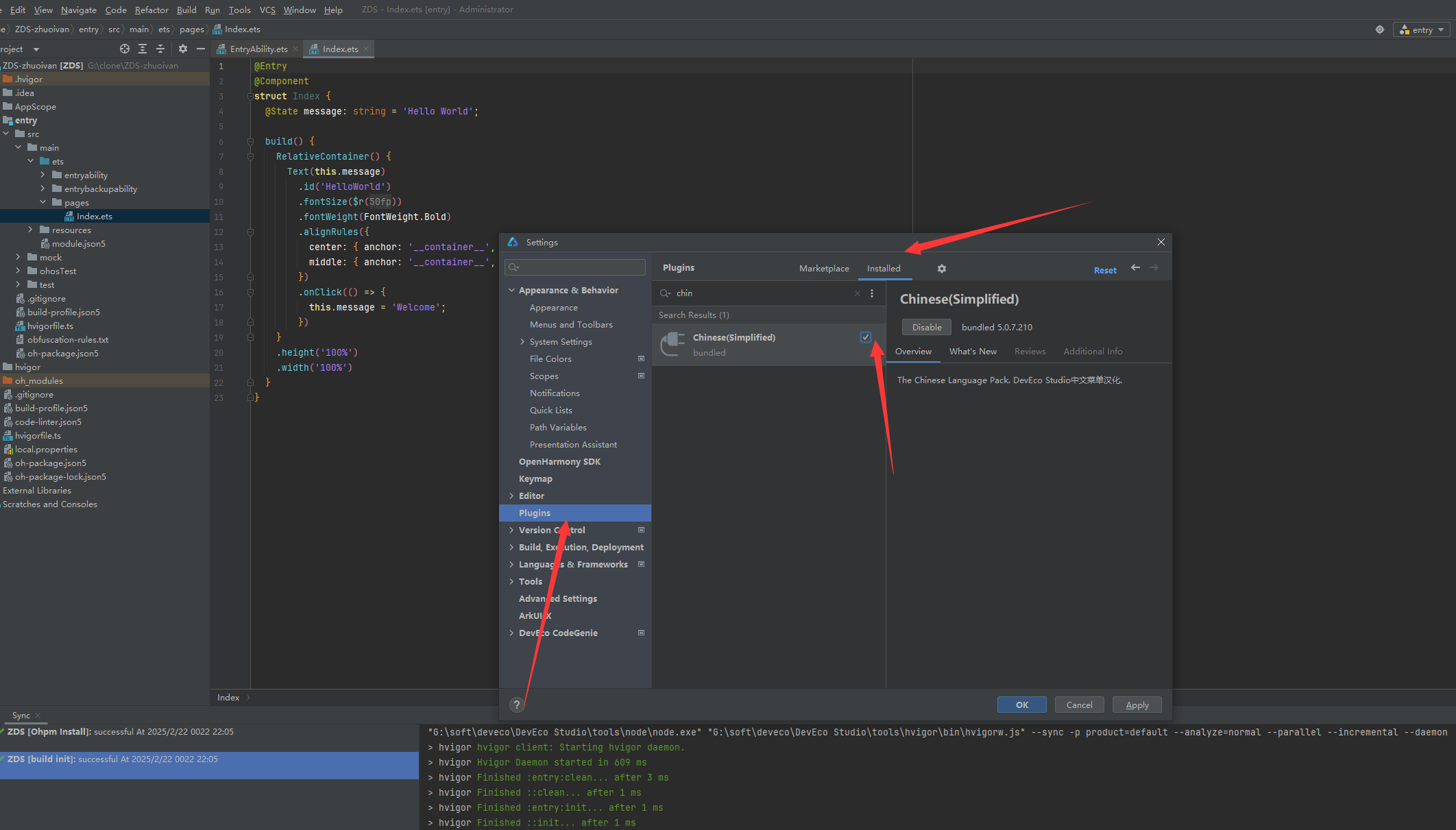Click the Disable plugin button
Viewport: 1456px width, 830px height.
point(926,327)
